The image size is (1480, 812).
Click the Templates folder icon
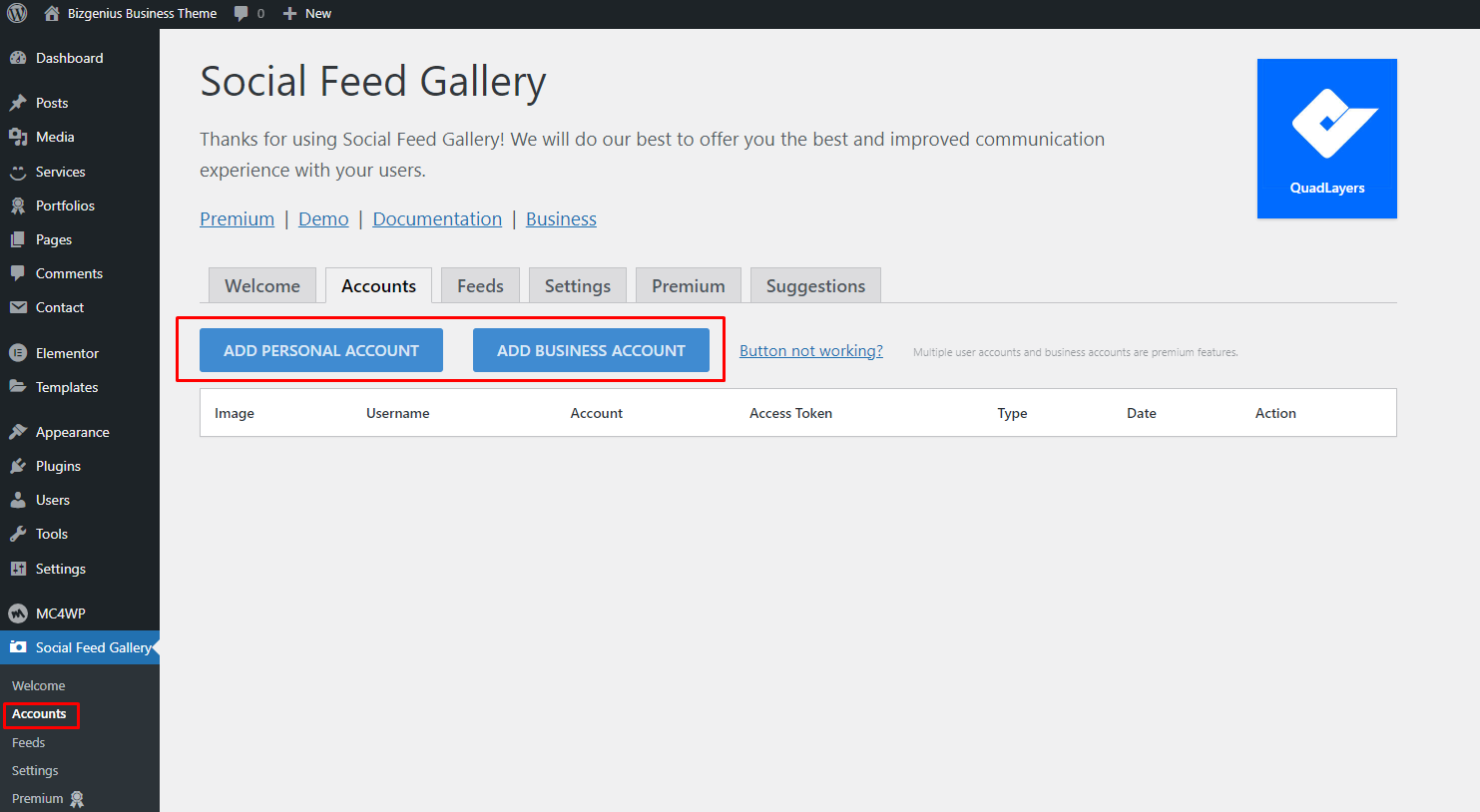pos(18,387)
